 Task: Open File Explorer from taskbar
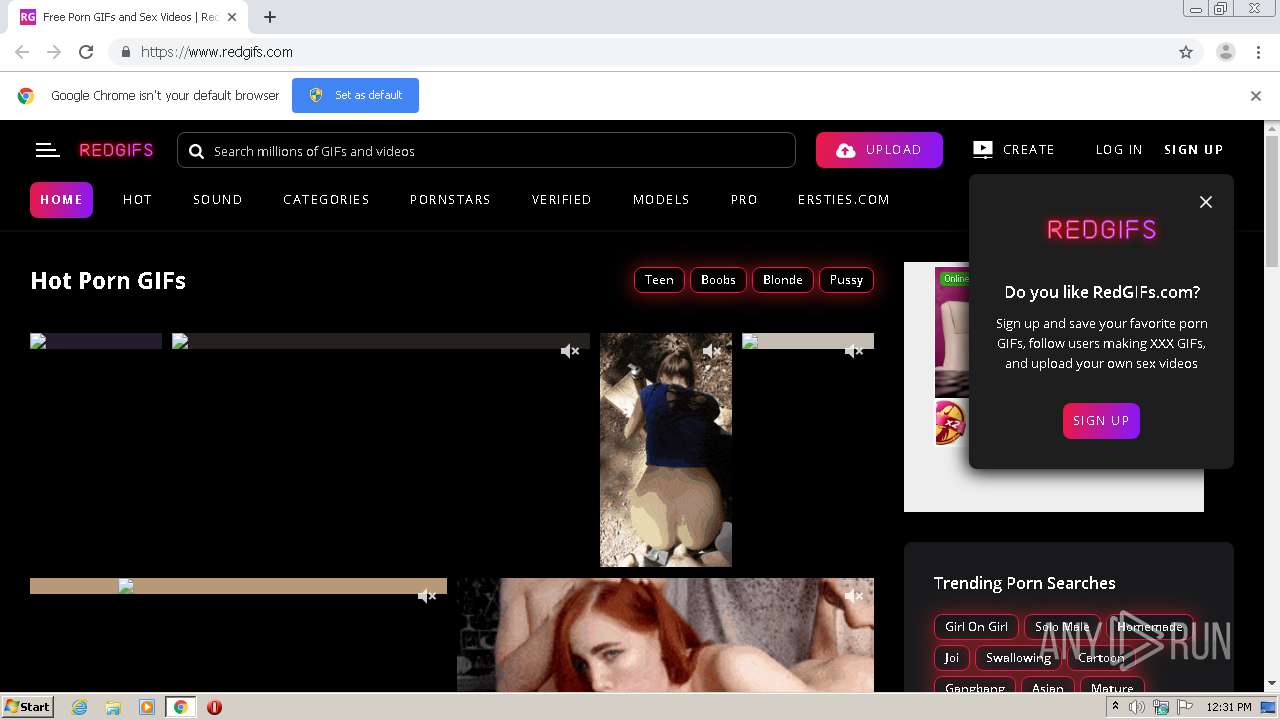113,707
